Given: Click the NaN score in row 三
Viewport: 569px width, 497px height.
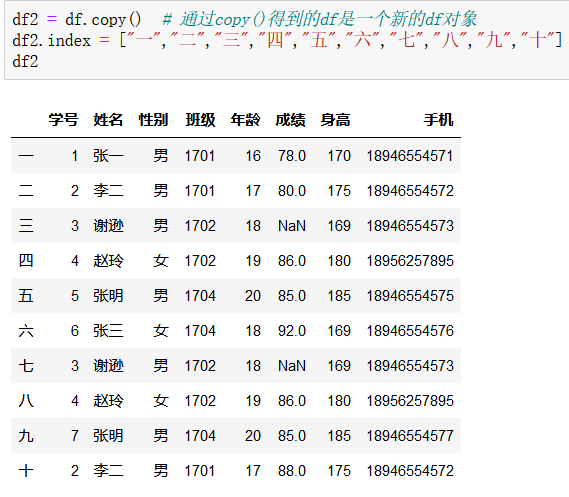Looking at the screenshot, I should pyautogui.click(x=292, y=226).
